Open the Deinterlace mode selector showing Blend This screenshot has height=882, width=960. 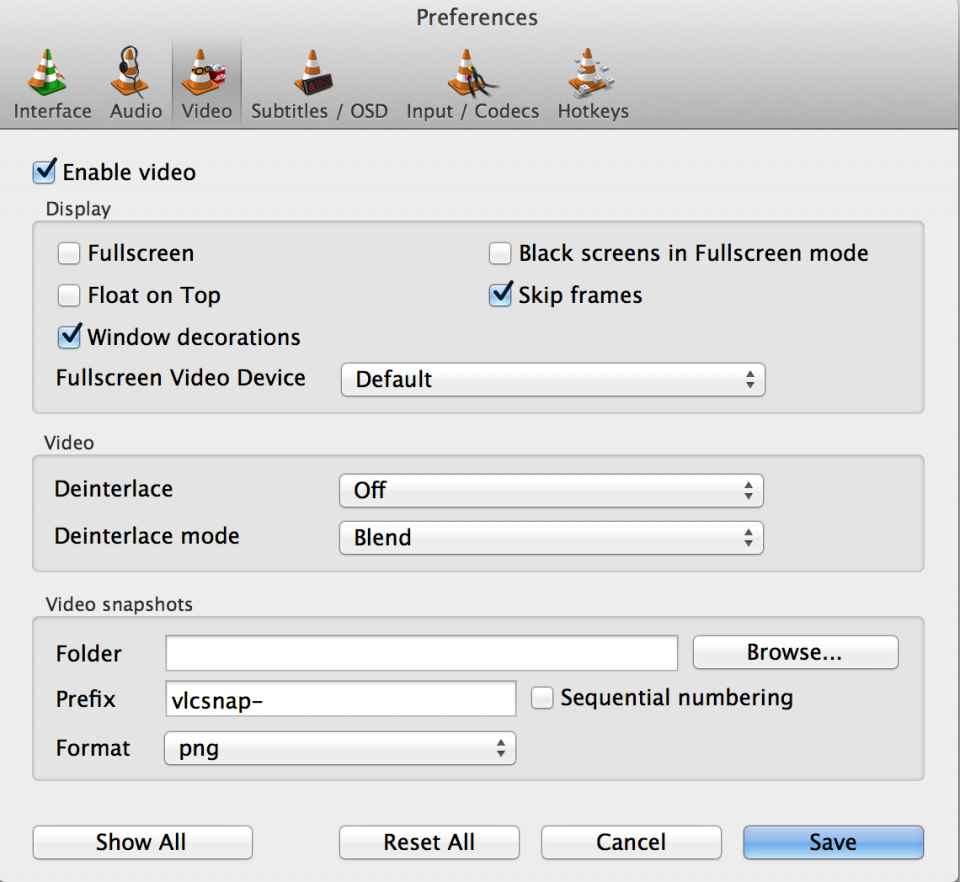coord(551,537)
